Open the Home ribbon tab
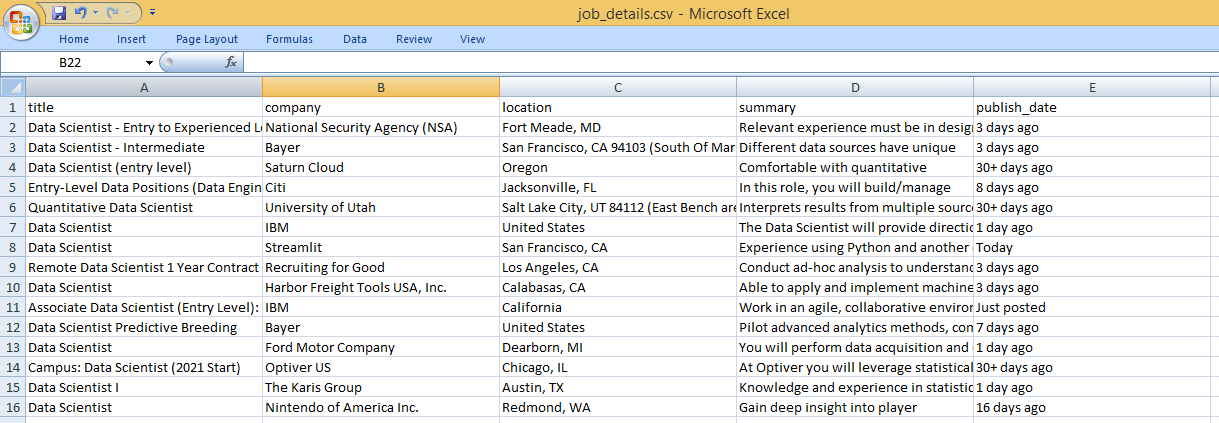 click(x=74, y=39)
